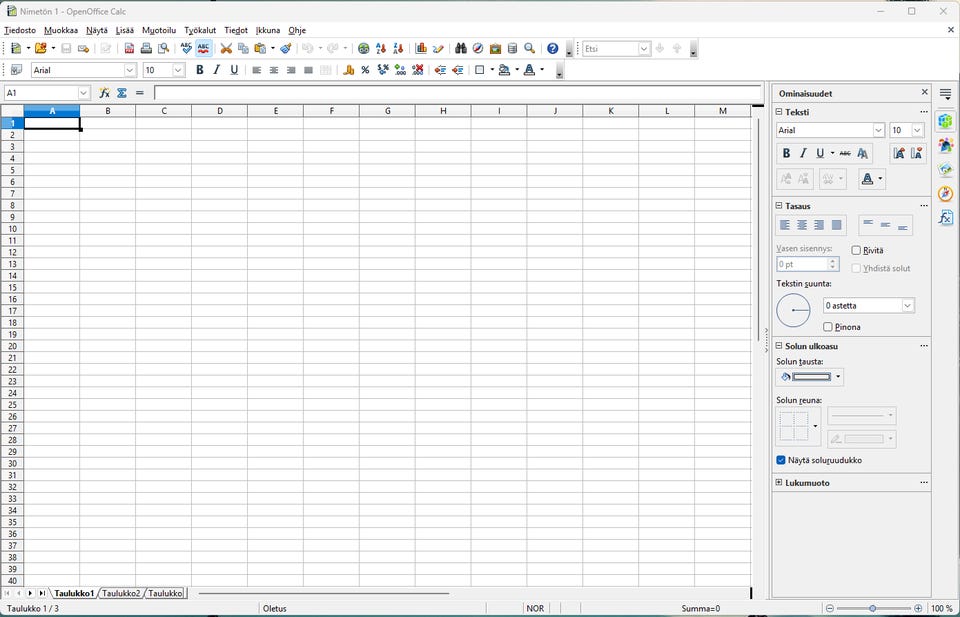Viewport: 960px width, 617px height.
Task: Apply percent number format icon
Action: pos(366,70)
